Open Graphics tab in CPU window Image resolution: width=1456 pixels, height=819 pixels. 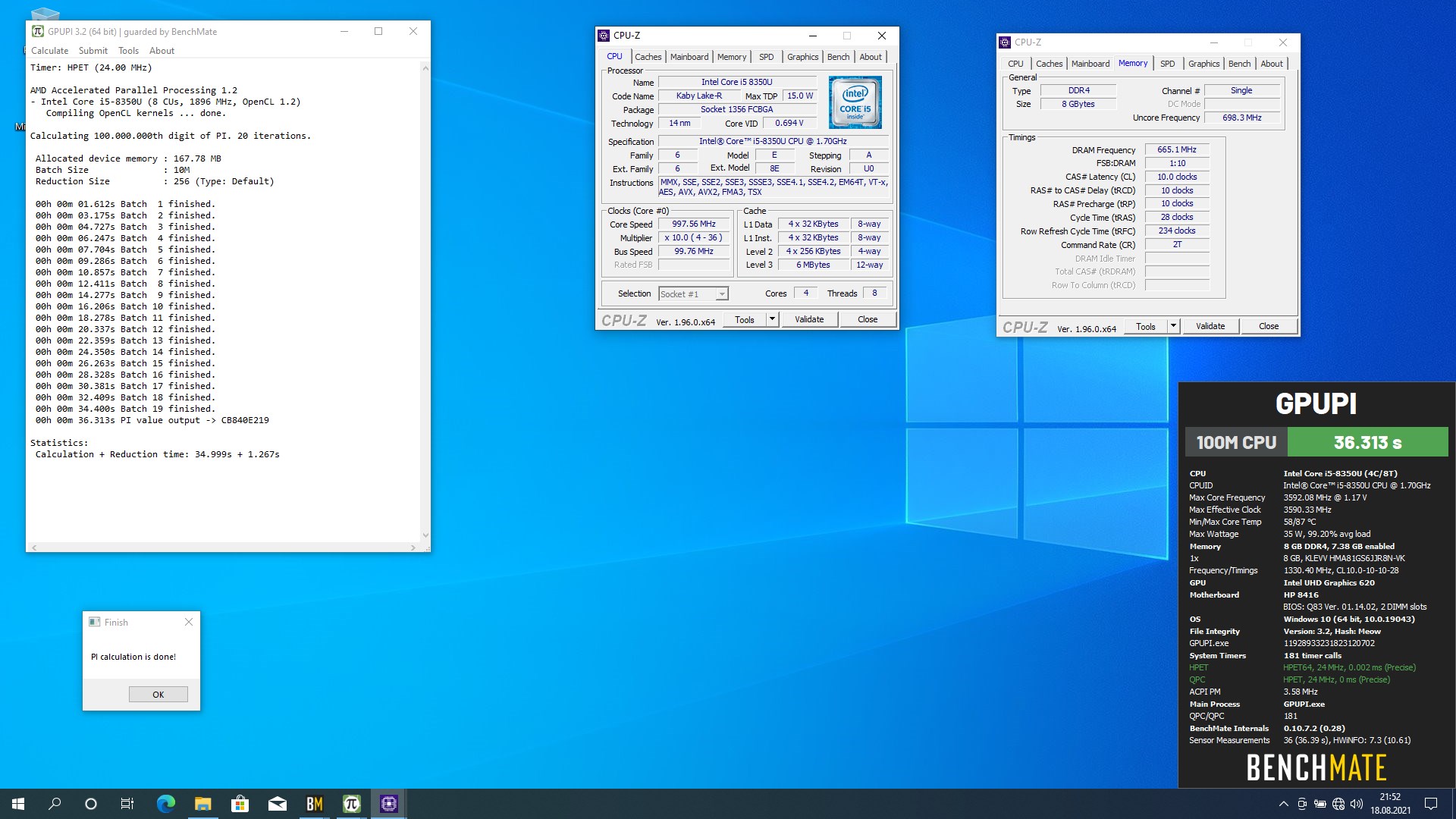click(x=802, y=57)
